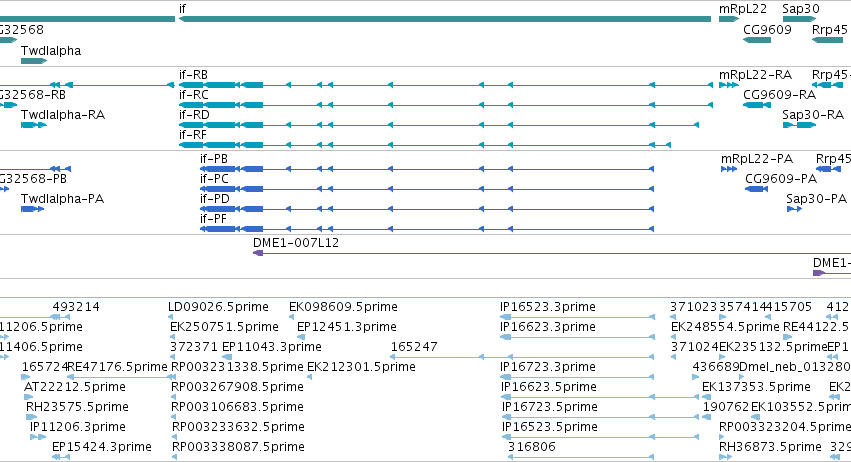This screenshot has height=462, width=851.
Task: Click the RH23575.5prime EST
Action: tap(31, 417)
